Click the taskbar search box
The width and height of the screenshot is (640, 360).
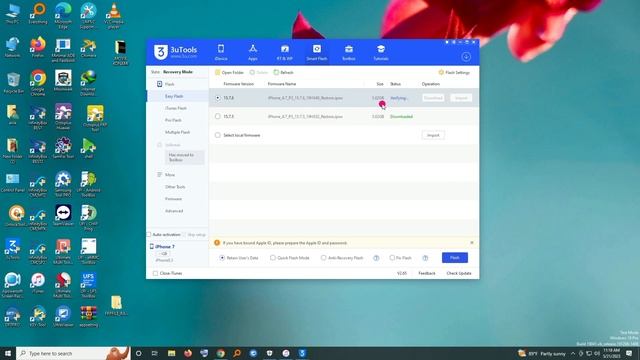click(73, 353)
